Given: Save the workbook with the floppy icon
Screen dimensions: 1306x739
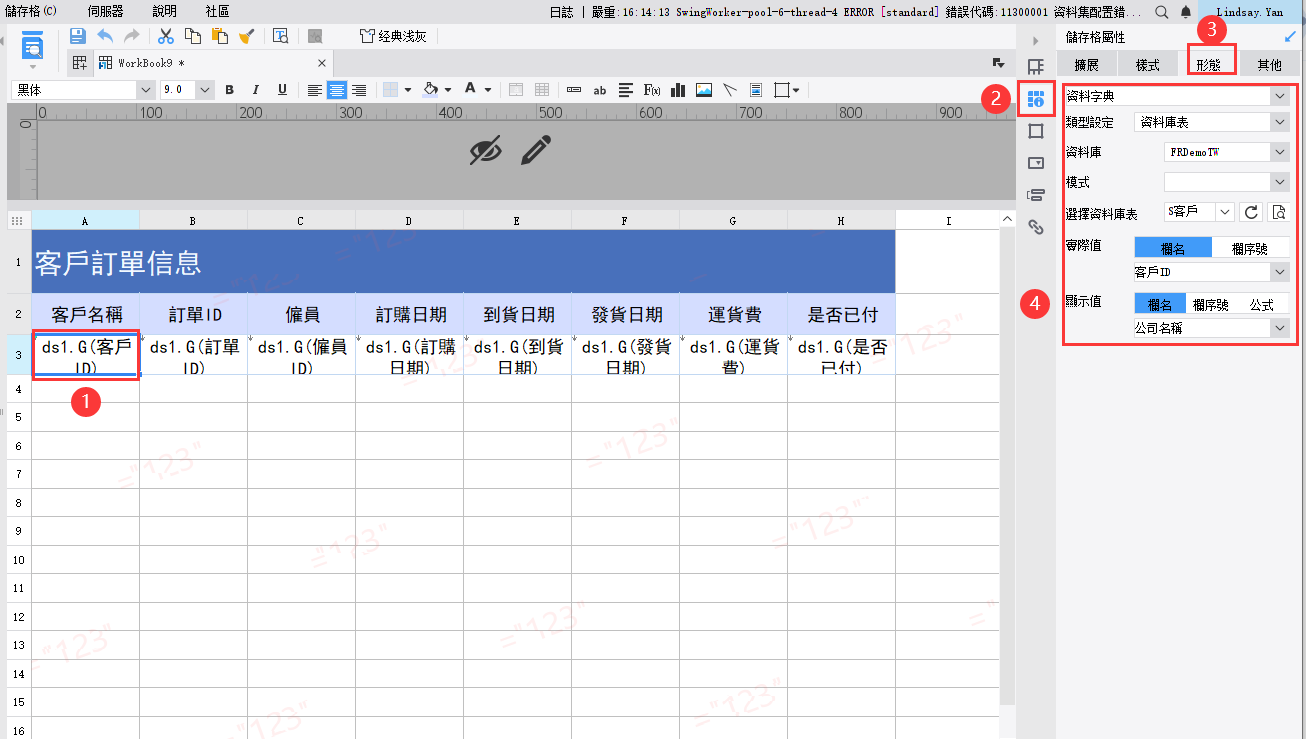Looking at the screenshot, I should click(77, 36).
